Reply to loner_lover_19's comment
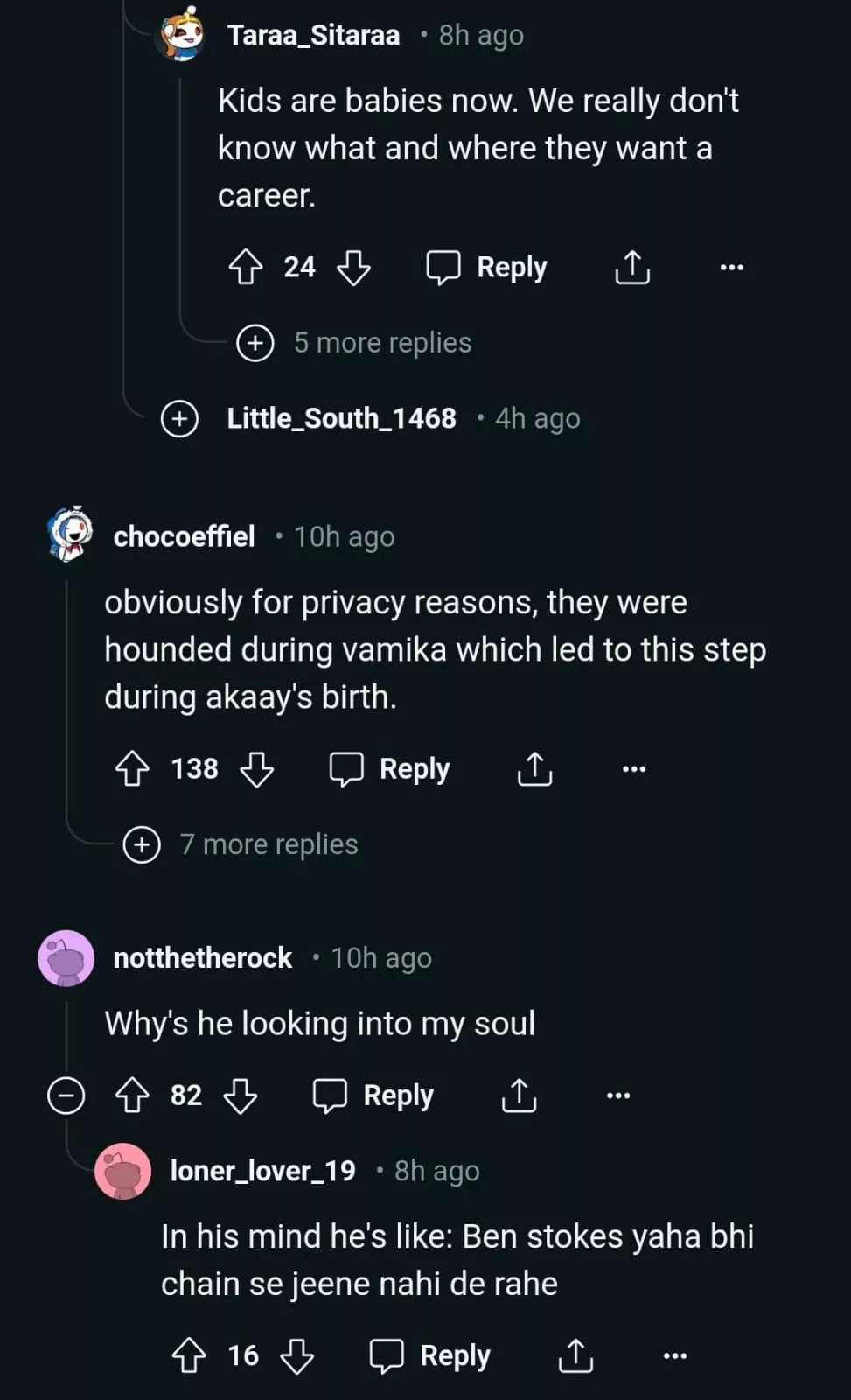 point(430,1356)
